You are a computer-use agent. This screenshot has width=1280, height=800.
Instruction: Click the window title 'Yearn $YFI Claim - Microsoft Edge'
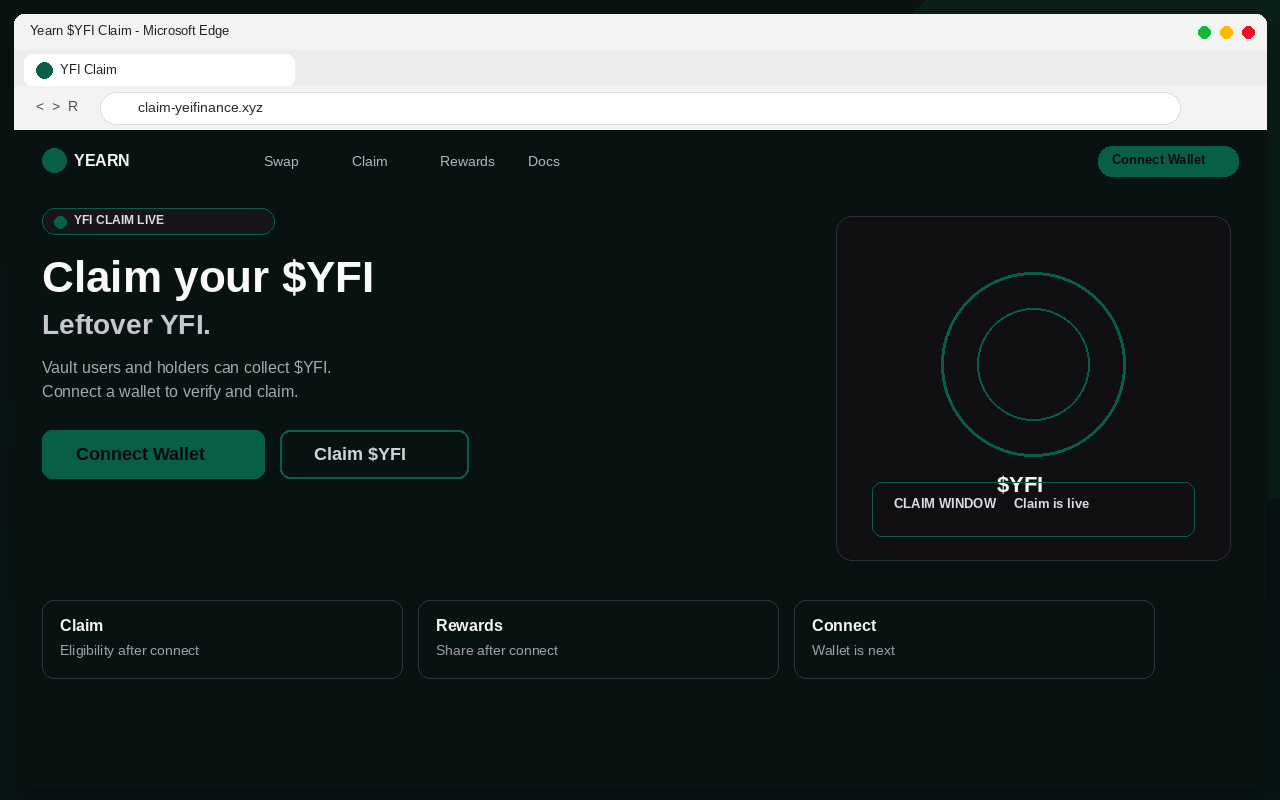[129, 31]
